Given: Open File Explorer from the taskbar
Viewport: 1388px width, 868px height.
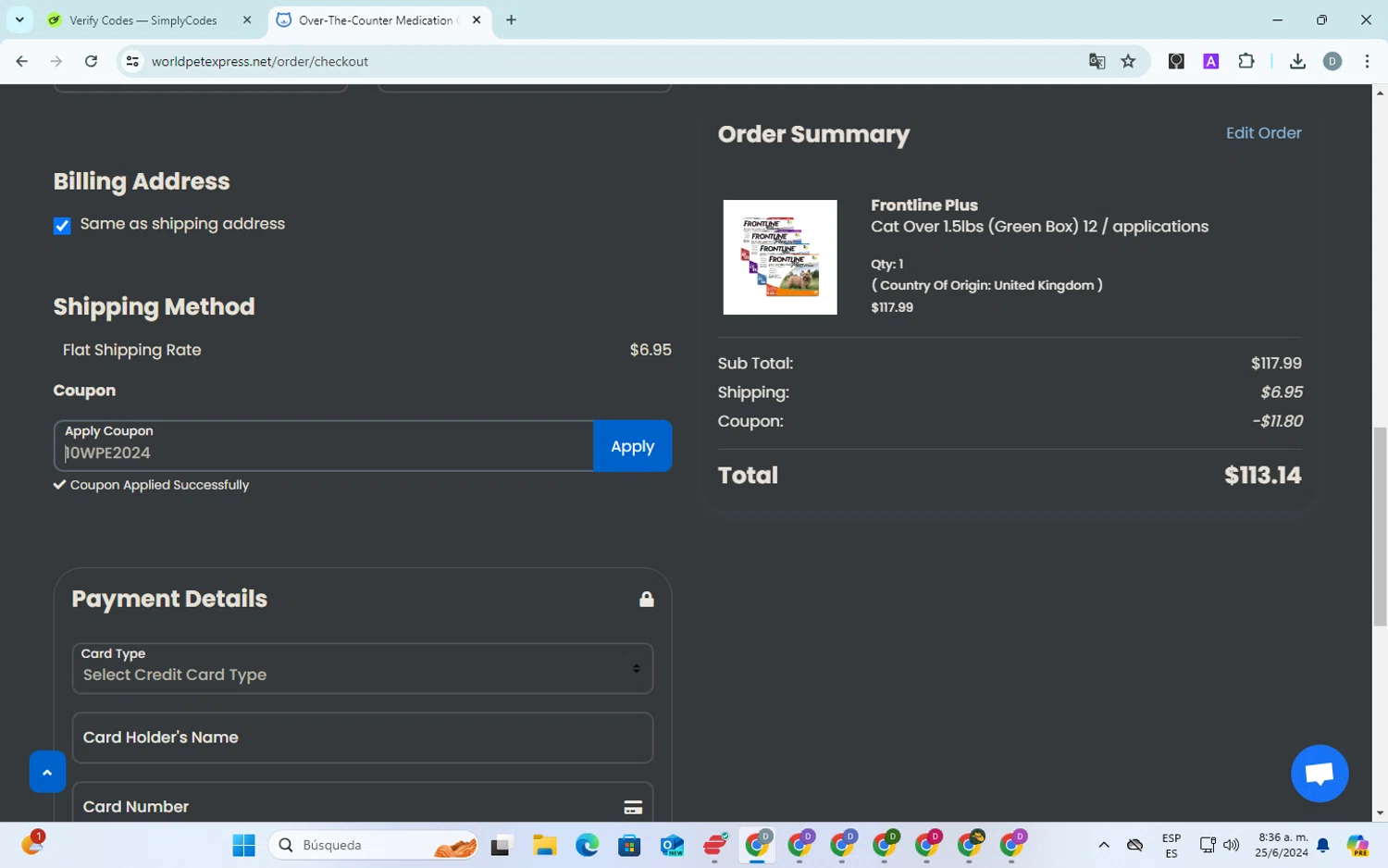Looking at the screenshot, I should 544,845.
